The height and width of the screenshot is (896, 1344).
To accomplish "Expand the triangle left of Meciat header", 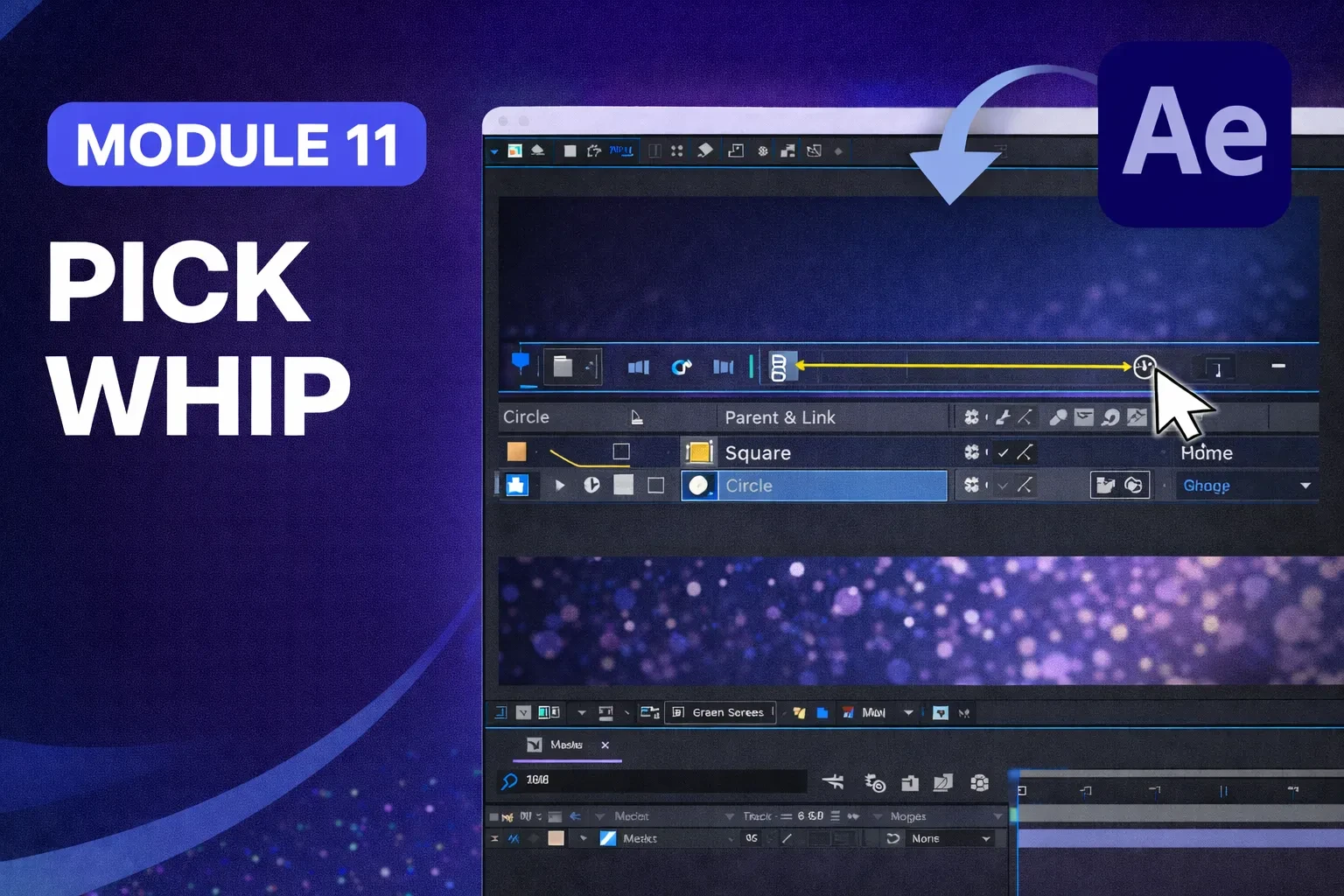I will [x=600, y=816].
